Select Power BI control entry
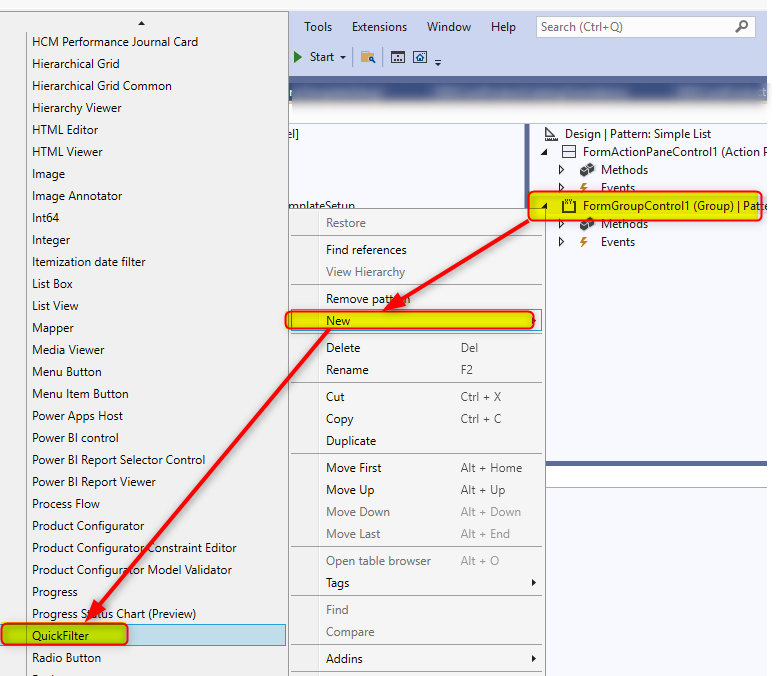Image resolution: width=777 pixels, height=676 pixels. [x=75, y=438]
